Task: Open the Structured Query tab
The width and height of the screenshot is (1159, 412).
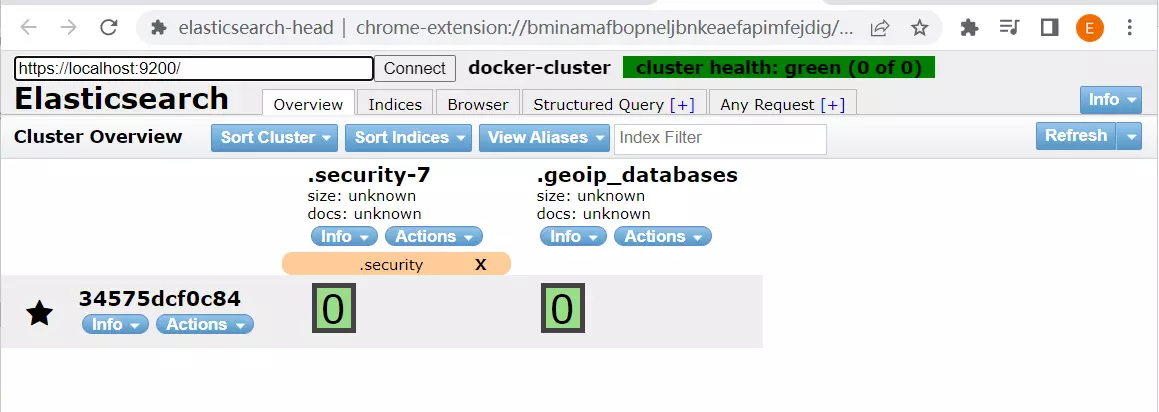Action: click(x=613, y=104)
